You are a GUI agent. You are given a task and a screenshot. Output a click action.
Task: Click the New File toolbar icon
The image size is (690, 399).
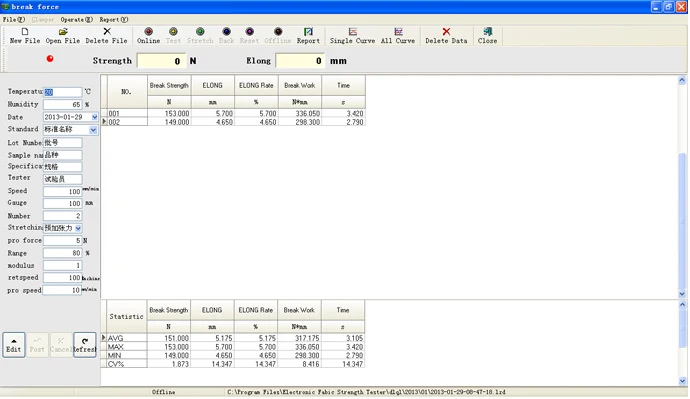point(25,32)
